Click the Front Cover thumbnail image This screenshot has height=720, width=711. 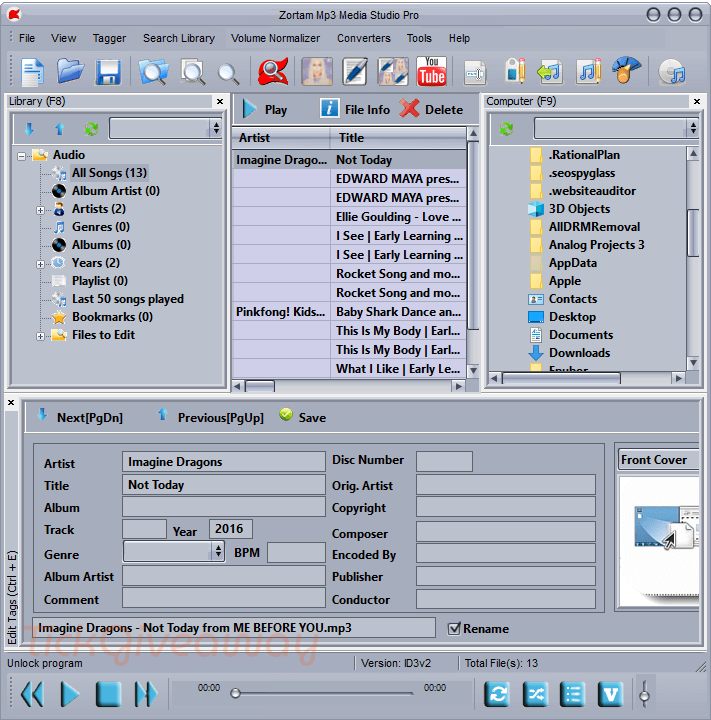tap(660, 540)
